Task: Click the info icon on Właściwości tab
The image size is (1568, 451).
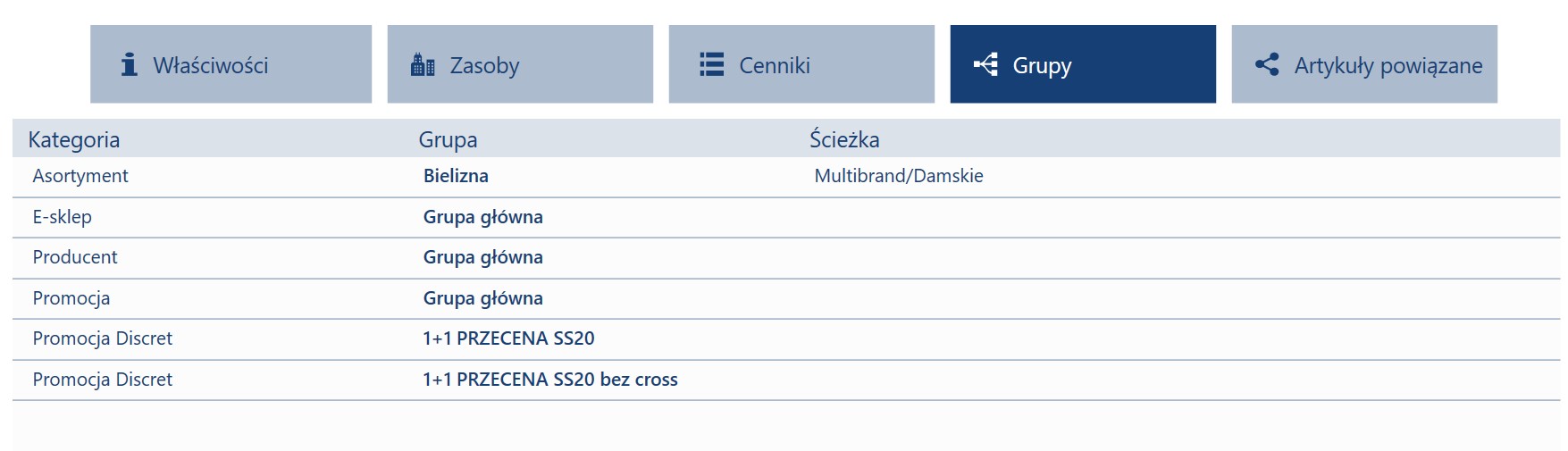Action: (130, 64)
